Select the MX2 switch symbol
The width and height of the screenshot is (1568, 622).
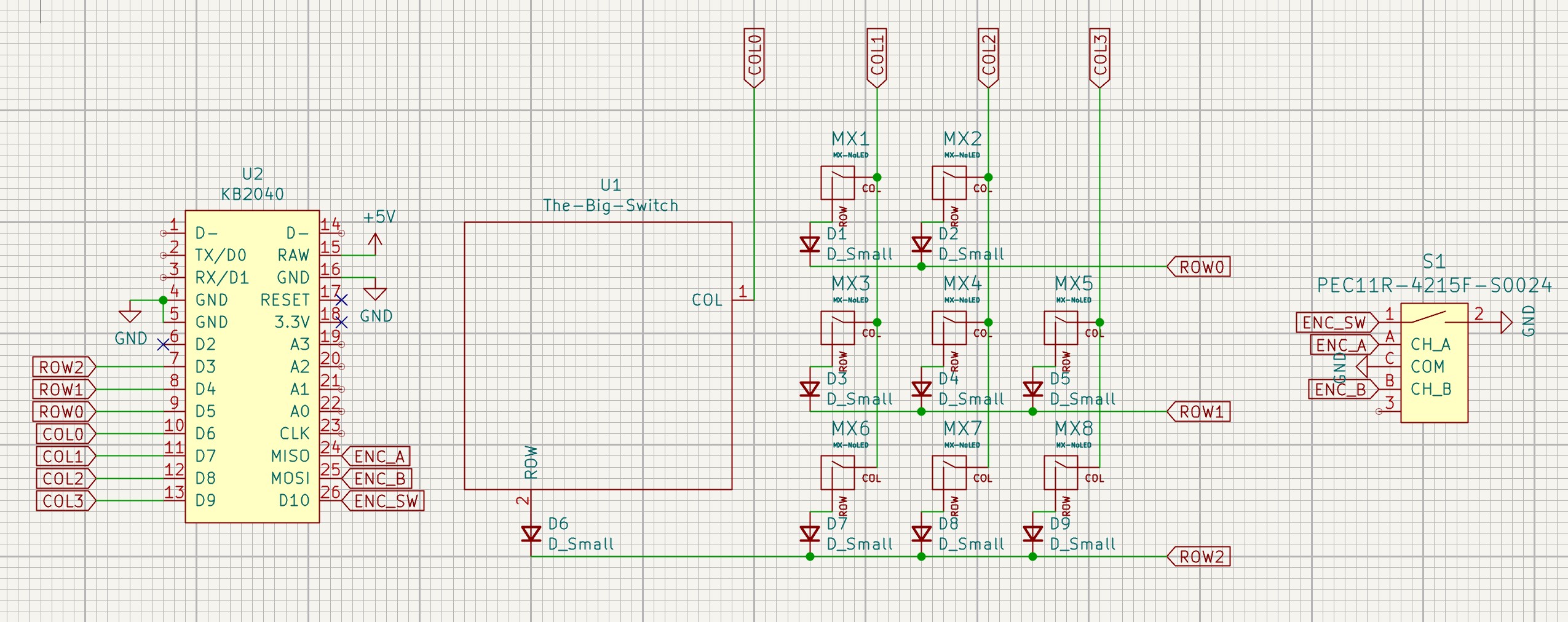[x=949, y=183]
